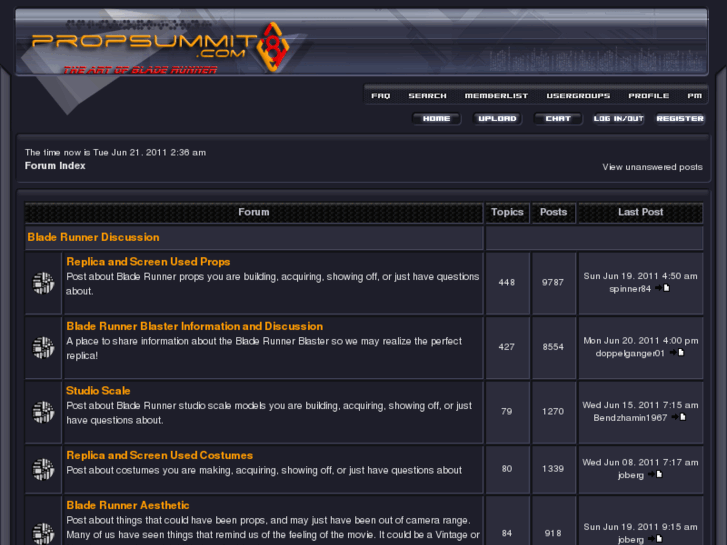
Task: Click the Home button
Action: 436,119
